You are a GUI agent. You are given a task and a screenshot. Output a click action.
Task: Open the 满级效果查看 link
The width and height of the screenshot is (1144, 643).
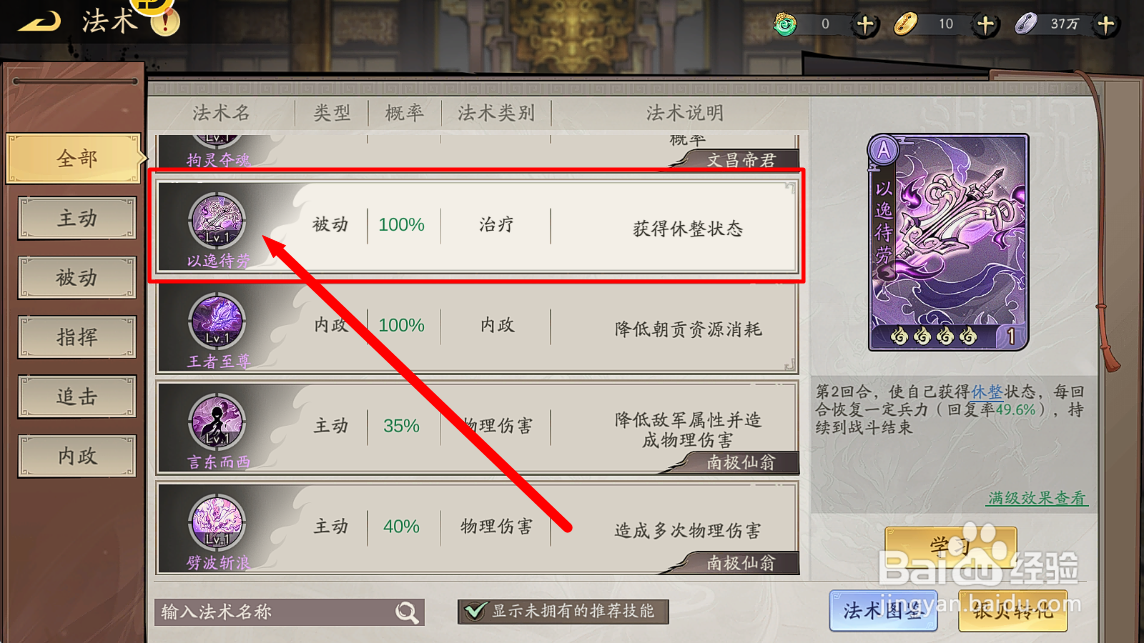pyautogui.click(x=1037, y=498)
